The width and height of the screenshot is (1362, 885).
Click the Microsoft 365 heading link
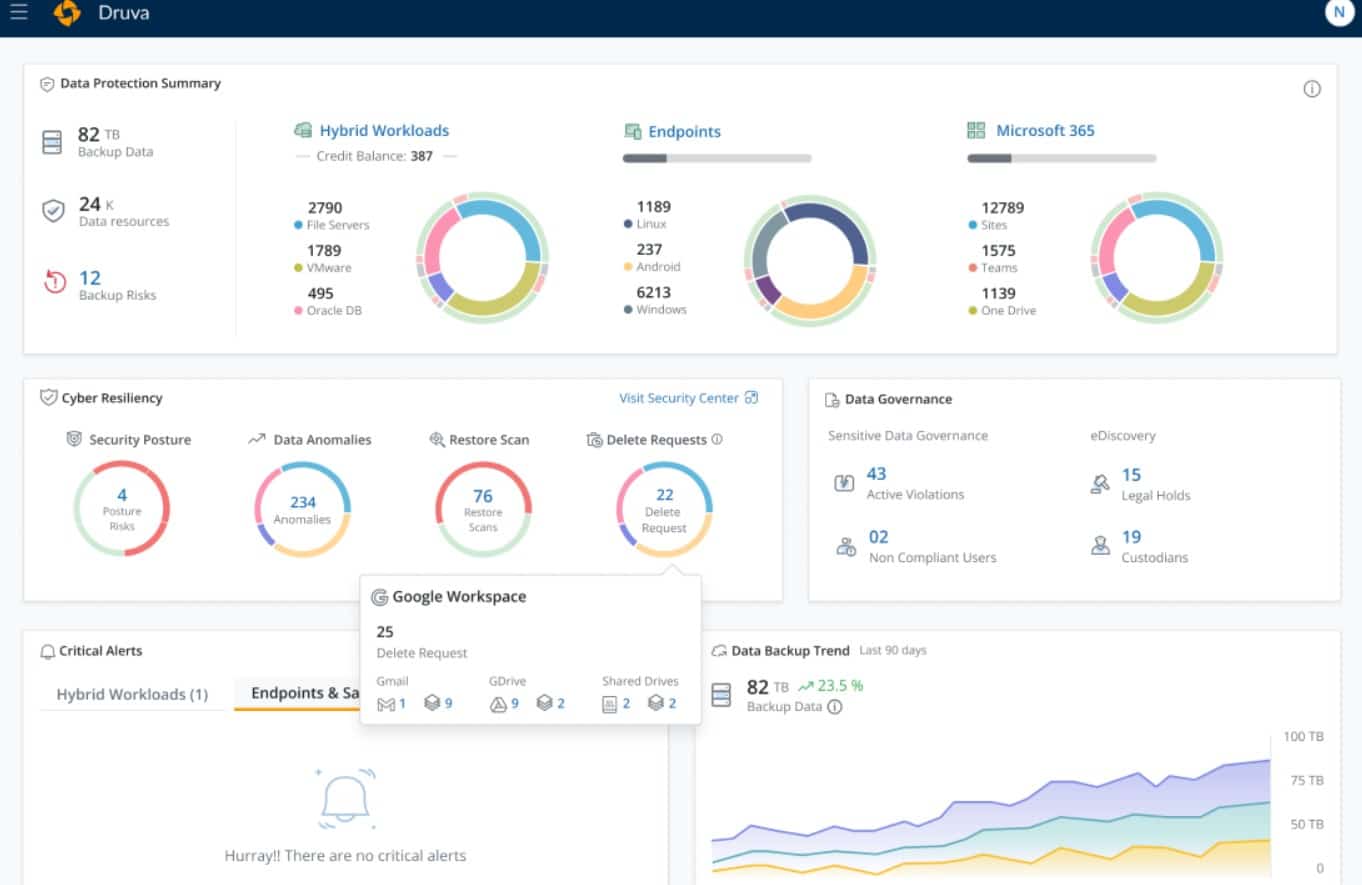point(1044,130)
